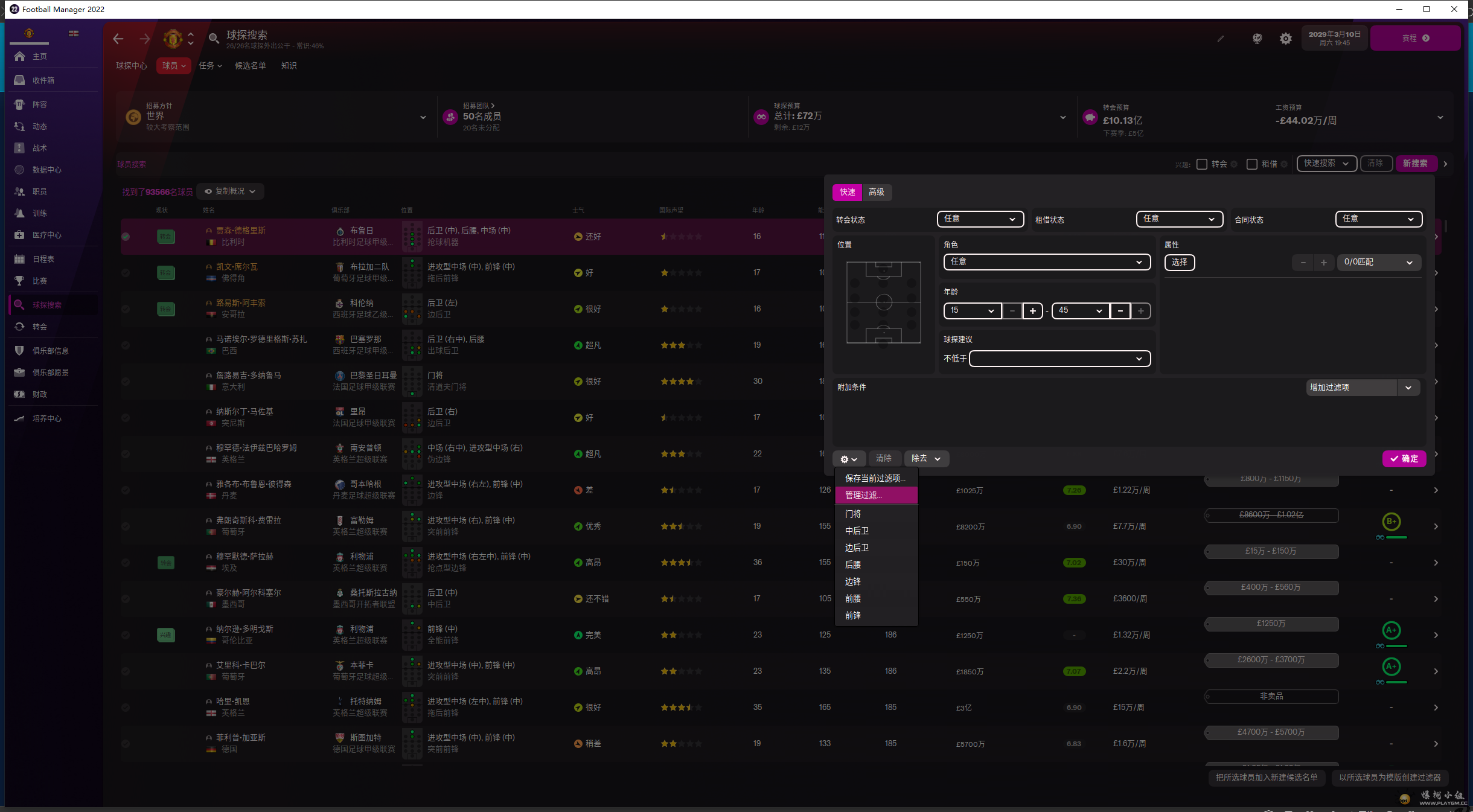Open the 租借状态 dropdown
Image resolution: width=1473 pixels, height=812 pixels.
1180,219
